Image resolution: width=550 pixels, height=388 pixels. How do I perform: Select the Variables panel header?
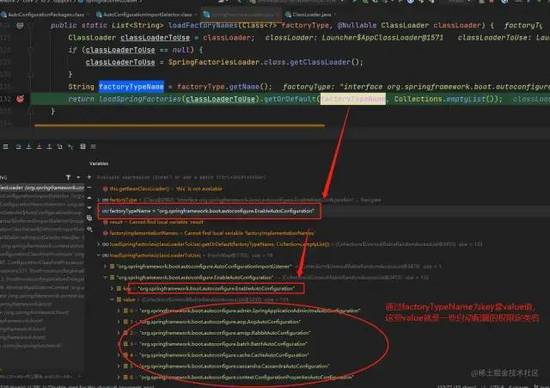[99, 163]
